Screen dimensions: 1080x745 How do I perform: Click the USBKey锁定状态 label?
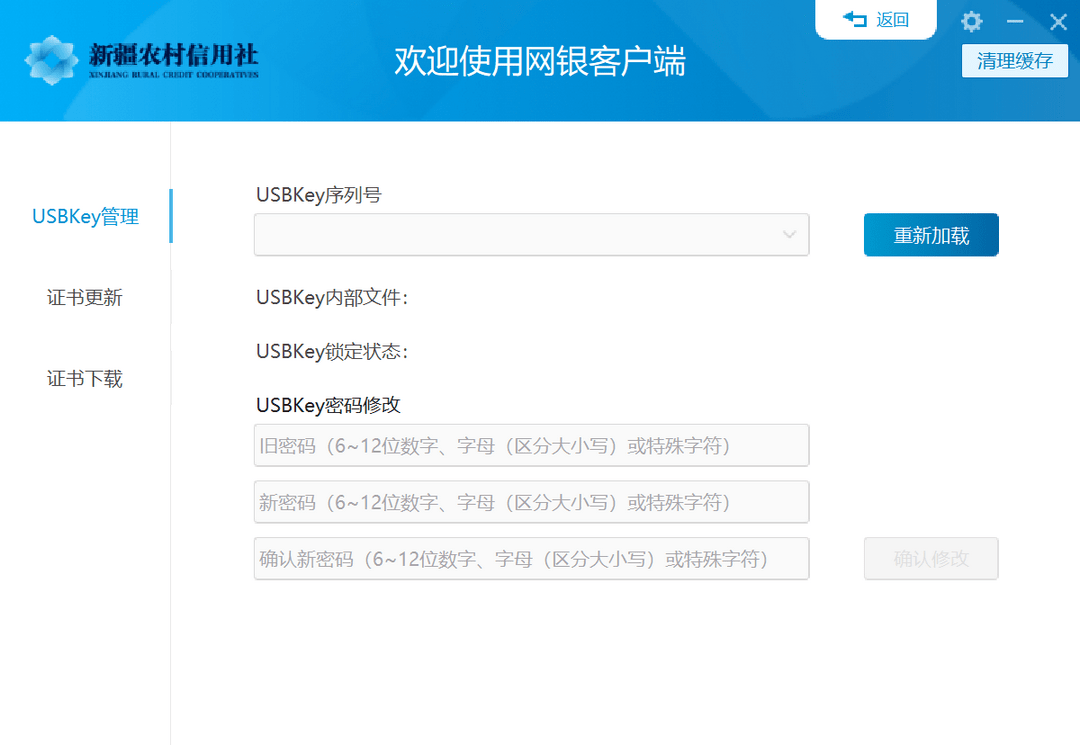(332, 351)
